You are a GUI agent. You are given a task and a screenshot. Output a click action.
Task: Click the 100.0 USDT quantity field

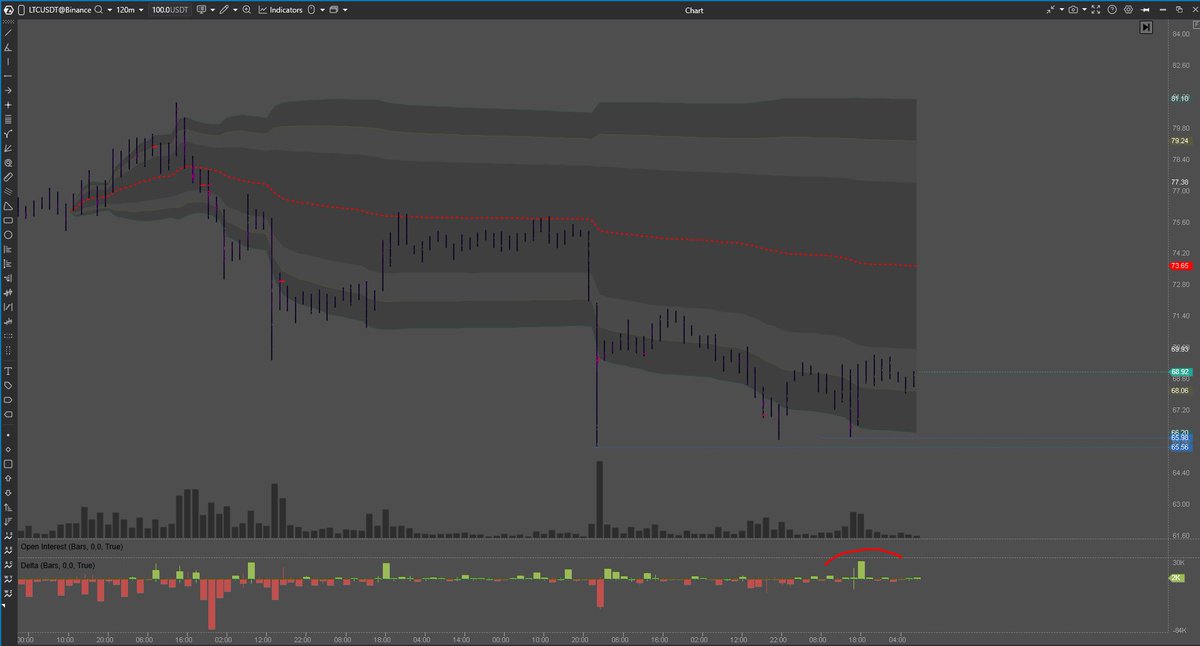pos(170,10)
